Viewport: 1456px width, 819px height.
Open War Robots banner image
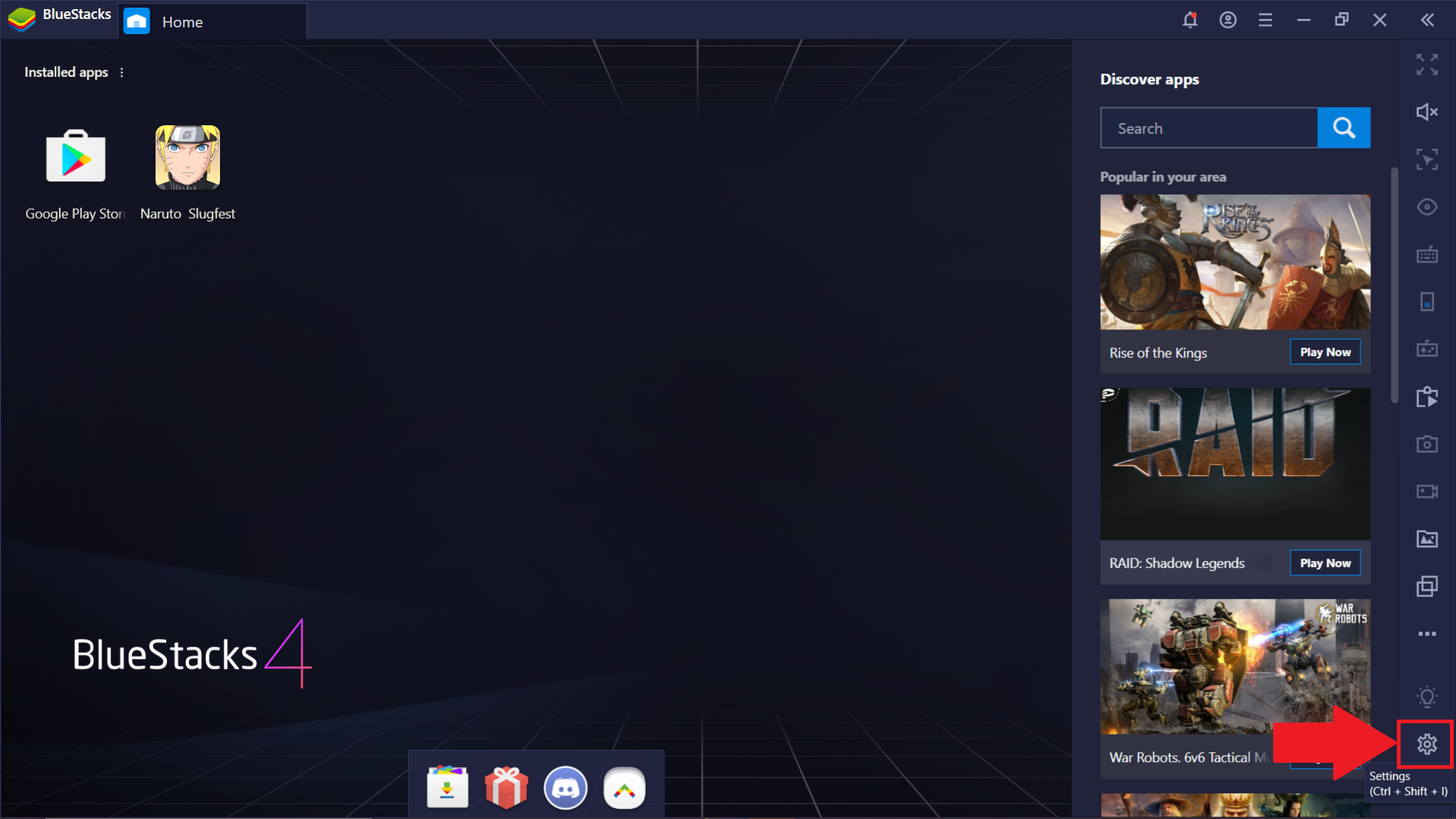point(1235,666)
